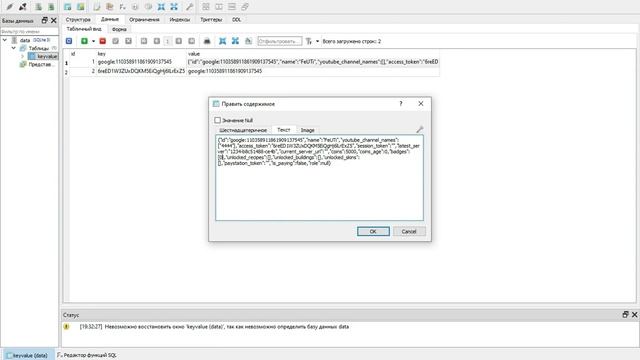Click the filter data input field
This screenshot has height=360, width=640.
(x=280, y=41)
